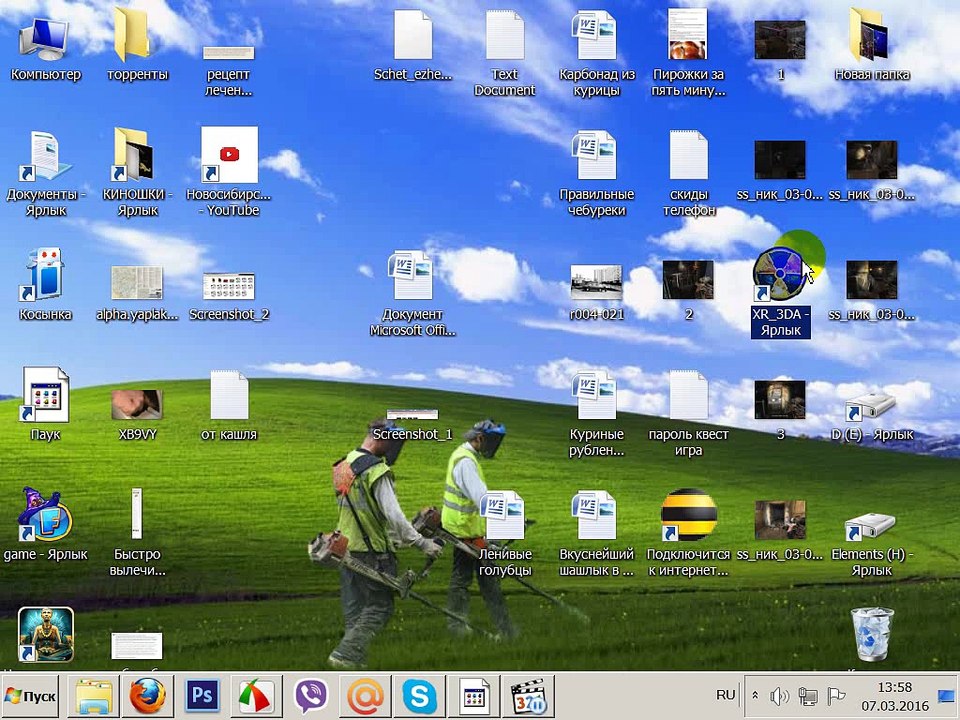
Task: Select the Schet_ezhe... file
Action: click(x=413, y=45)
